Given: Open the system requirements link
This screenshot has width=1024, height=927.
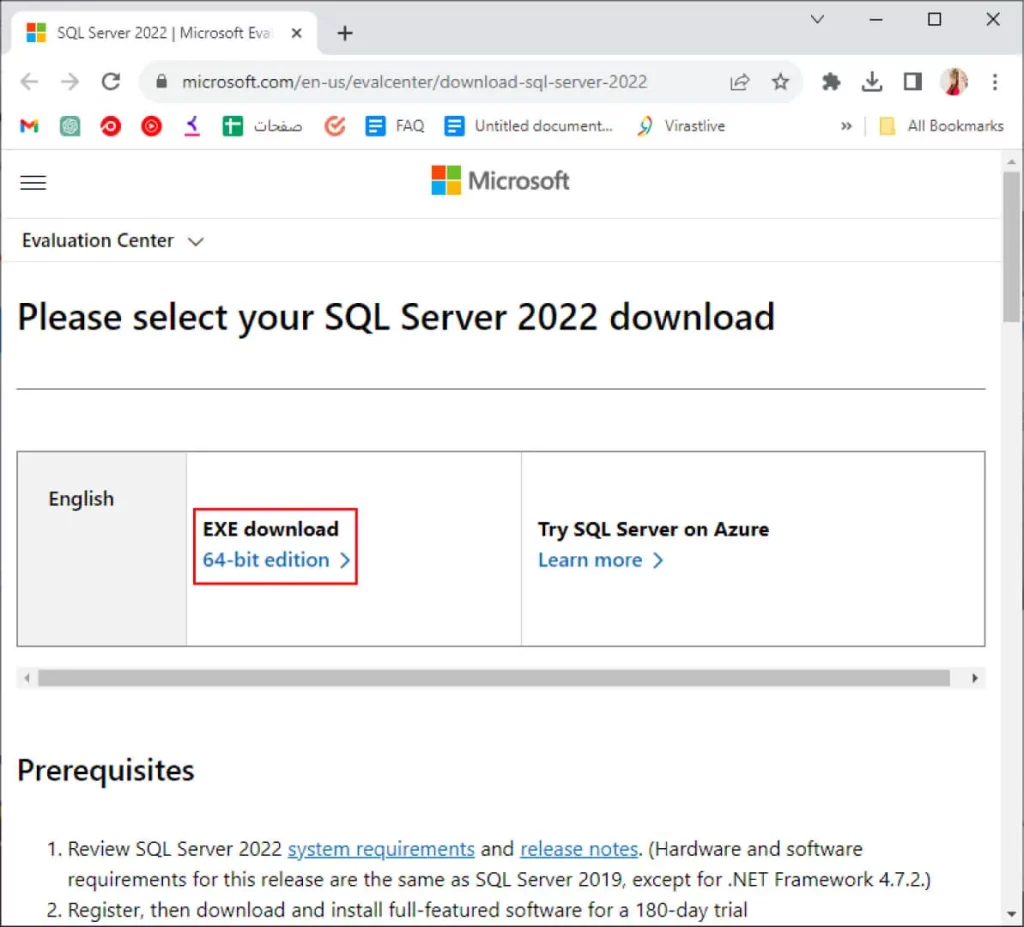Looking at the screenshot, I should tap(381, 848).
